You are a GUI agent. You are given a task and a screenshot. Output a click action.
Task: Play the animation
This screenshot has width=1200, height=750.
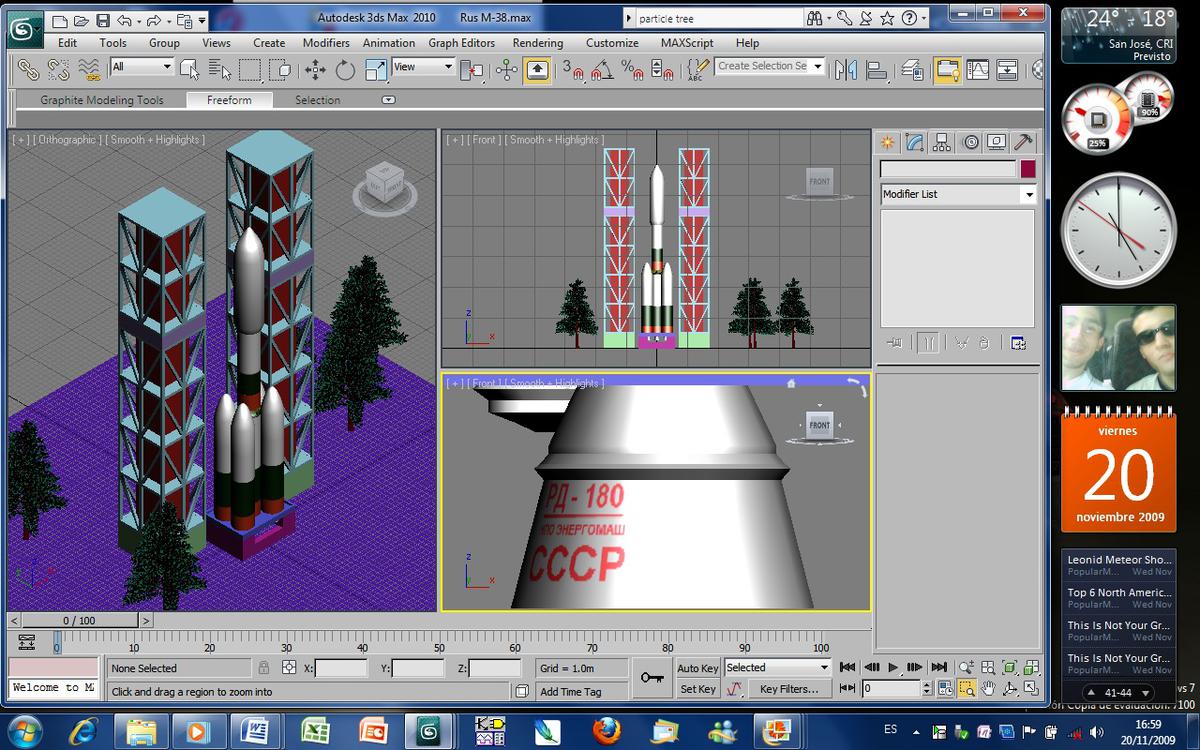point(893,667)
